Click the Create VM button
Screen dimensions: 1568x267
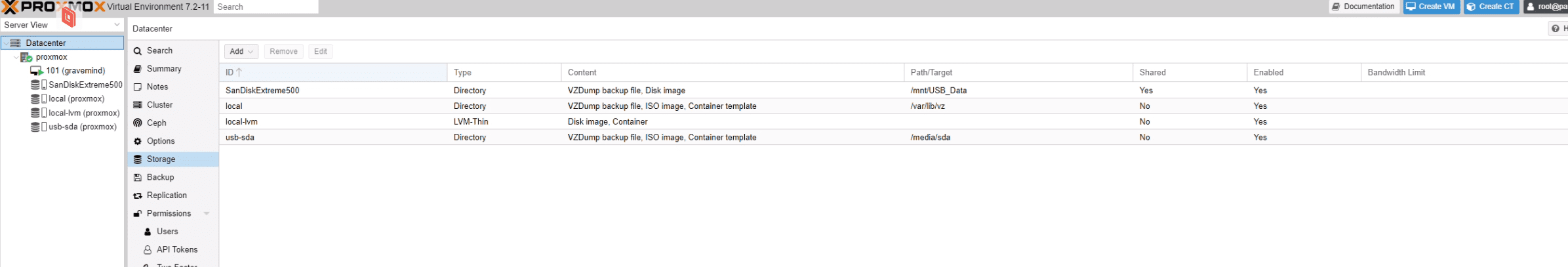click(1432, 7)
